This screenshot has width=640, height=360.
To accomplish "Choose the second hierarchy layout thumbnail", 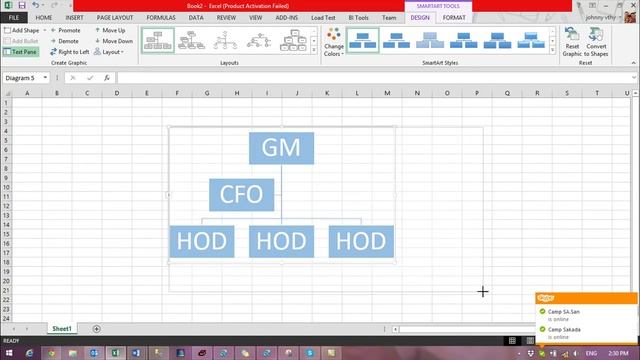I will tap(191, 40).
